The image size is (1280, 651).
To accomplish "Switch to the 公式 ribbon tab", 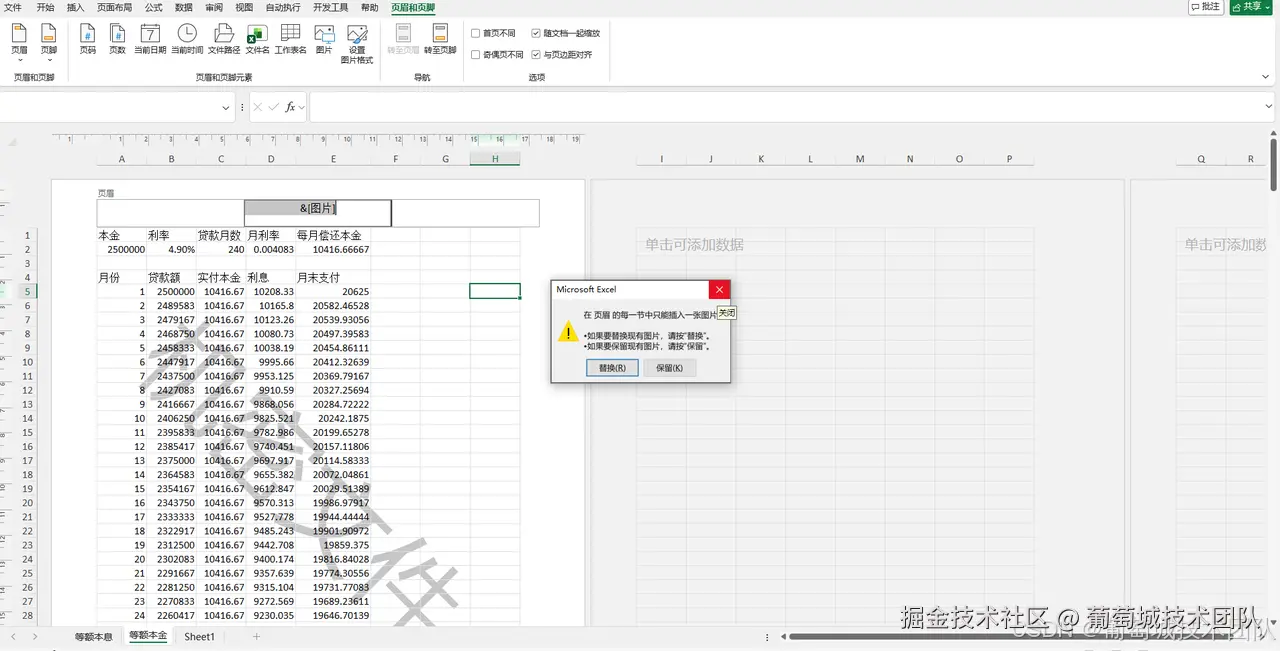I will tap(153, 7).
